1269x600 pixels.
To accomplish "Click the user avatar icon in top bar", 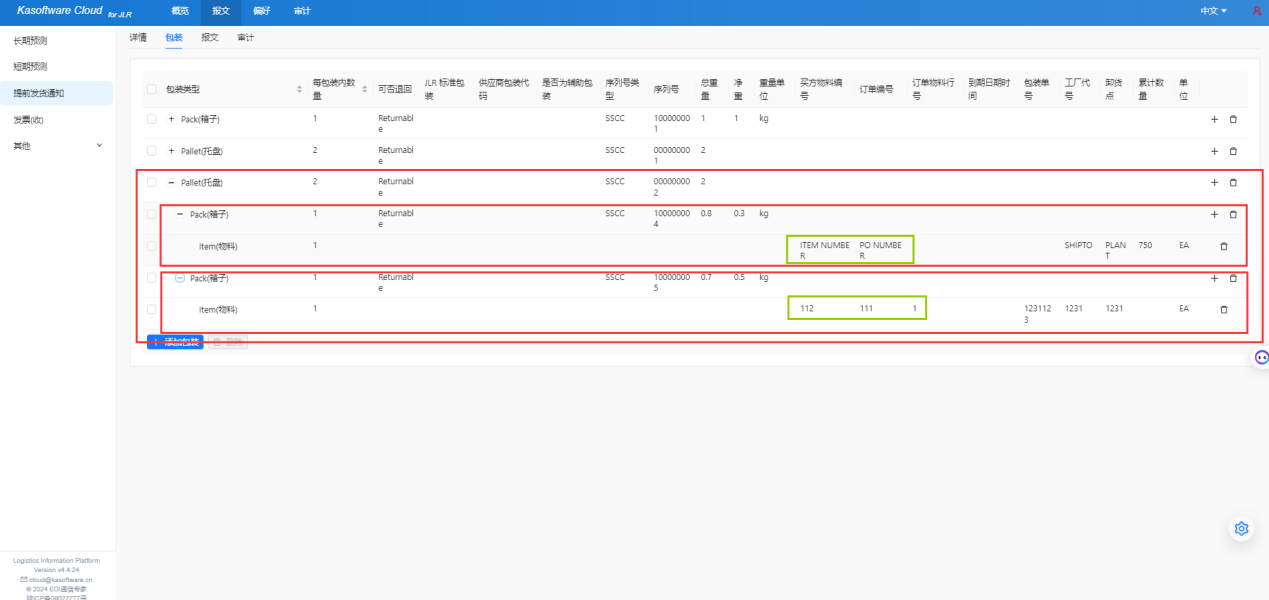I will (1256, 11).
